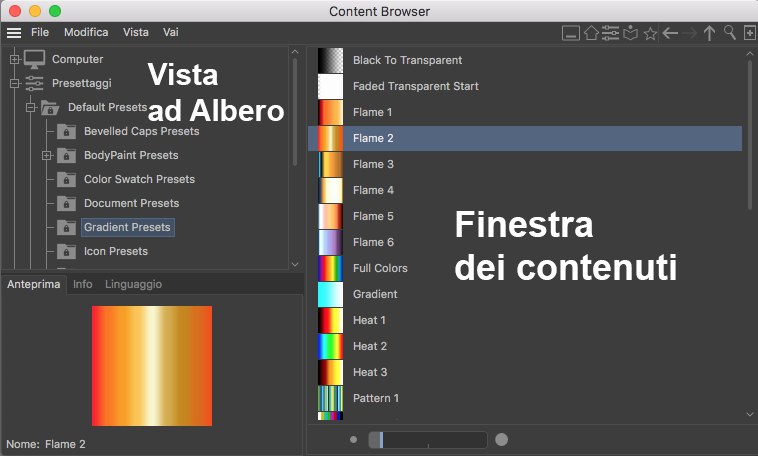This screenshot has height=456, width=758.
Task: Open the presets sliders icon in toolbar
Action: [x=610, y=33]
